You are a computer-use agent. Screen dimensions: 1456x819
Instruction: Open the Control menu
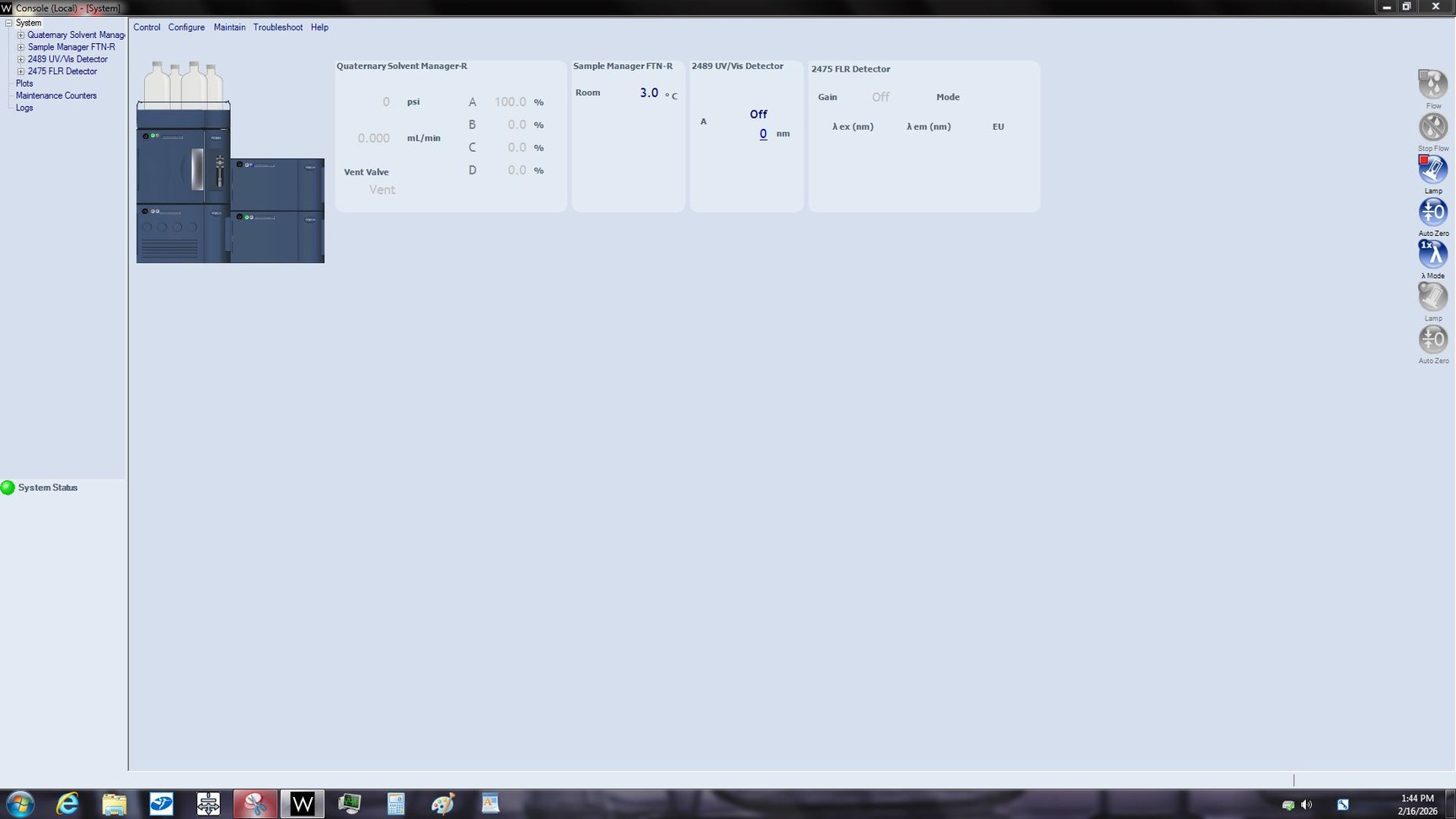click(x=147, y=27)
